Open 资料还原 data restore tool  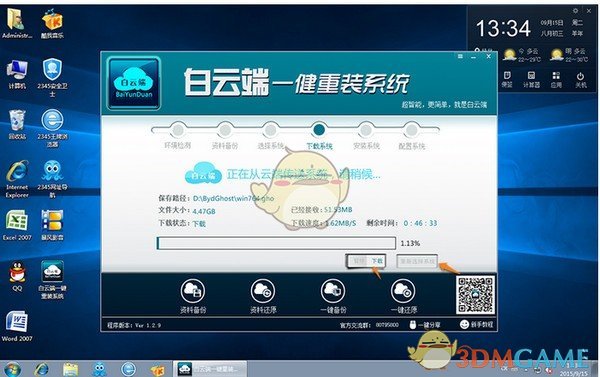[263, 296]
